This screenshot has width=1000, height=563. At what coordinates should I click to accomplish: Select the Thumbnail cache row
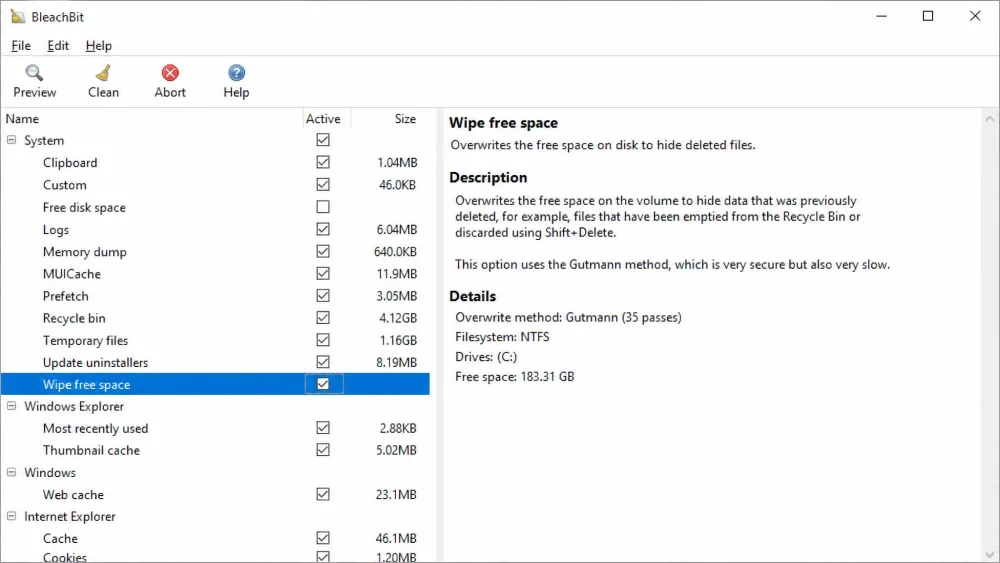coord(215,450)
